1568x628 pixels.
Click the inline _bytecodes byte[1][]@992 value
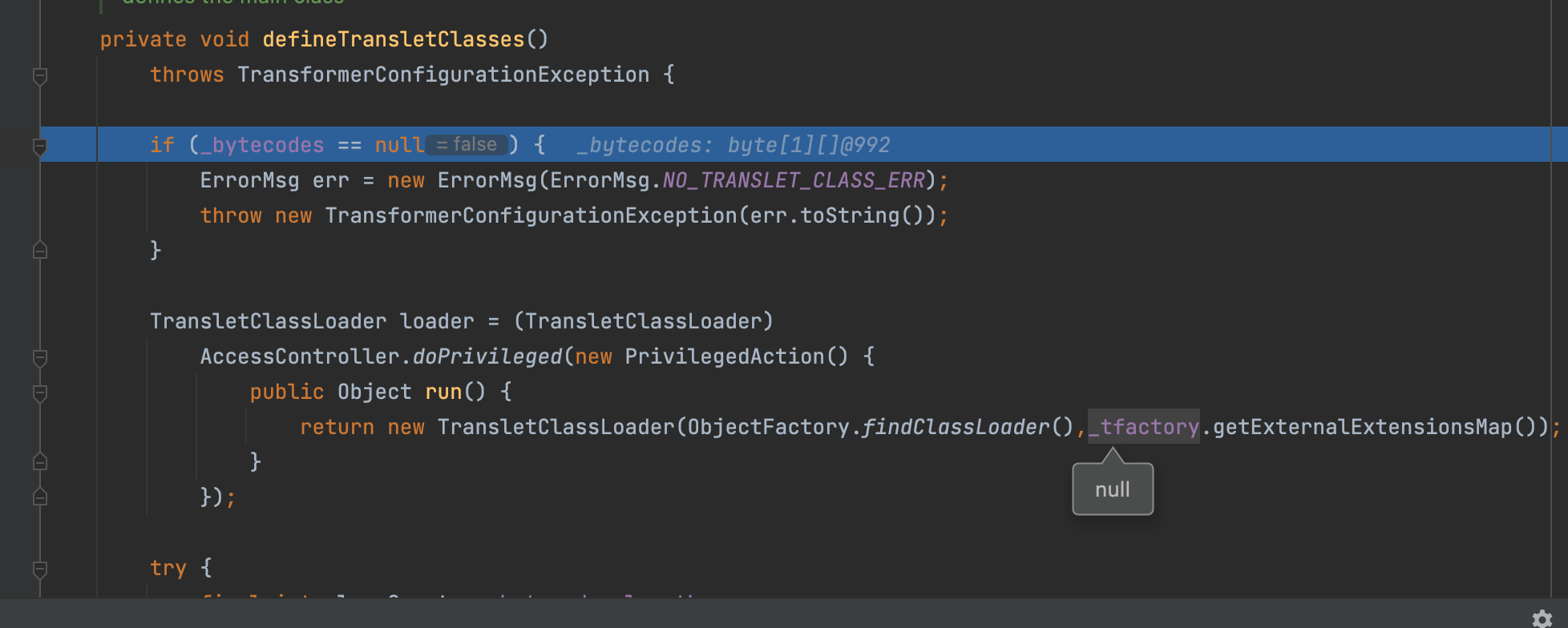[x=733, y=145]
